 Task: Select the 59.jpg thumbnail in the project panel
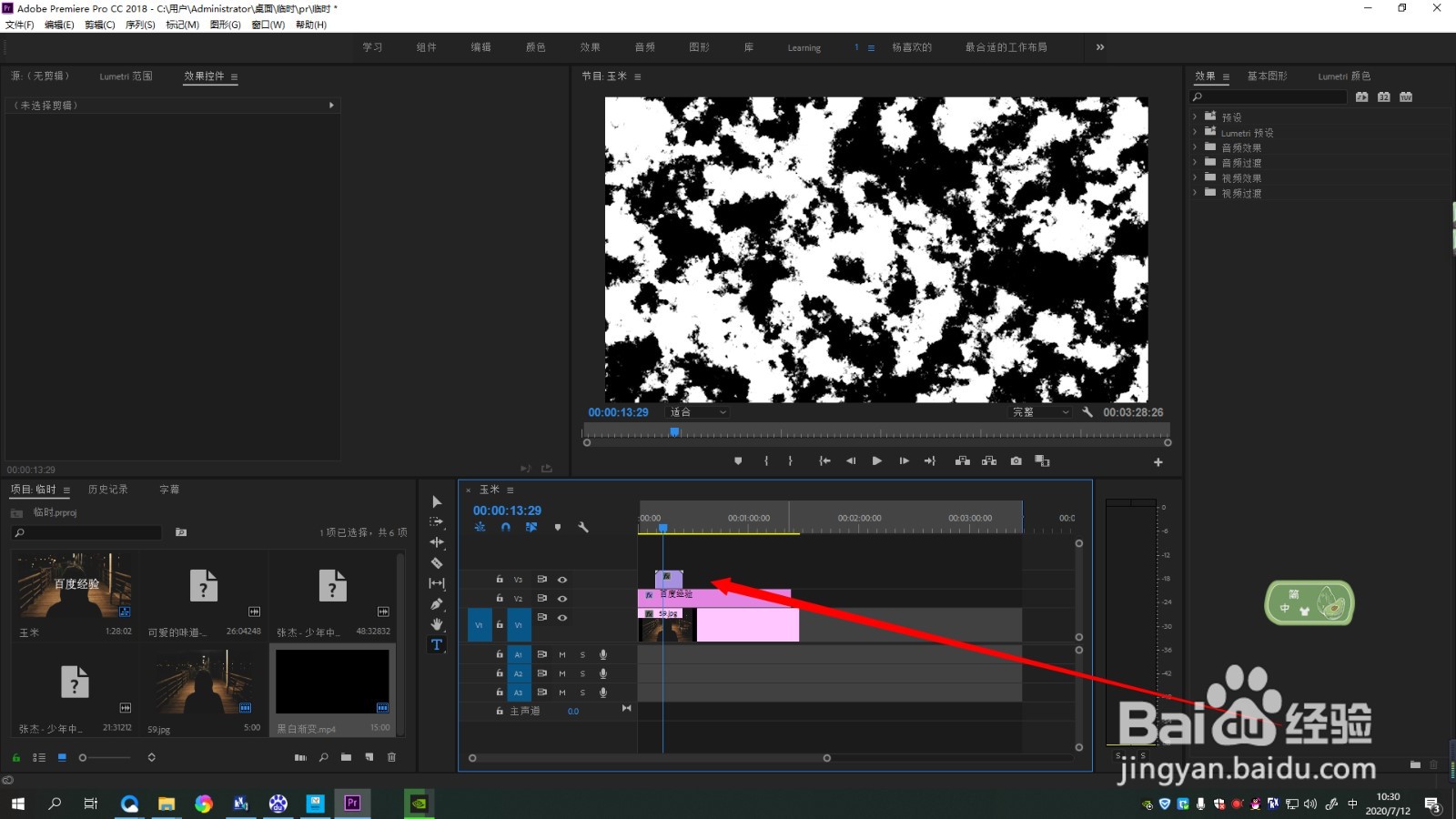[x=203, y=682]
